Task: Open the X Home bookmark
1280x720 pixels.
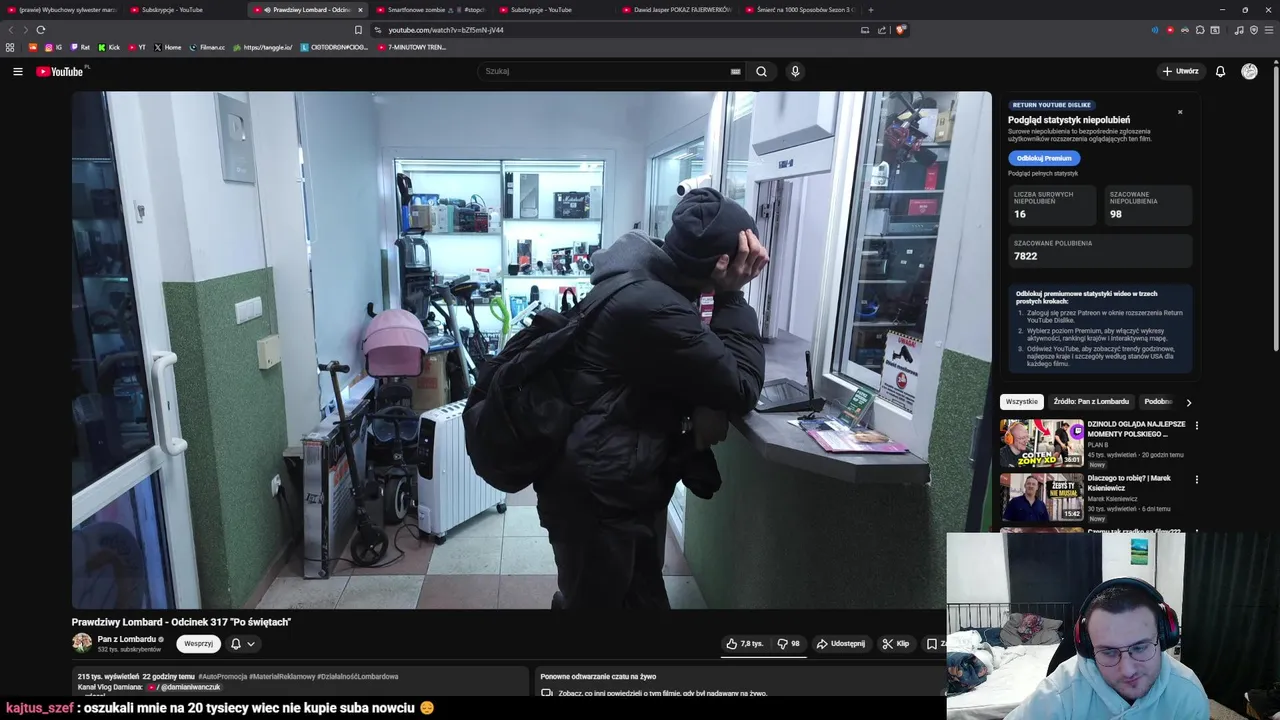Action: point(167,47)
